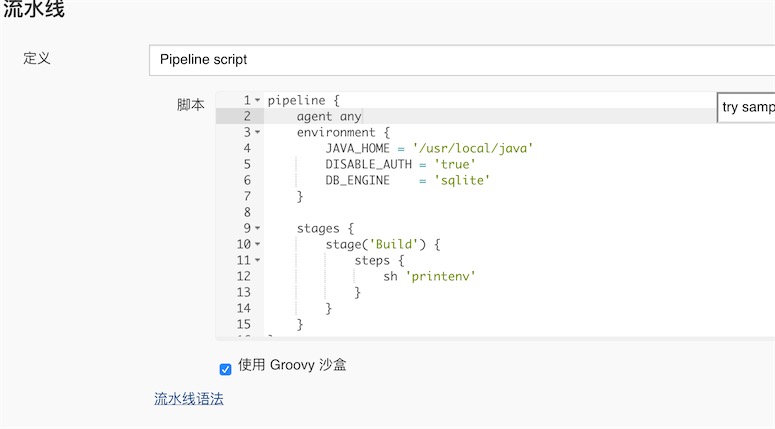
Task: Click the 脚本 field label
Action: [x=190, y=105]
